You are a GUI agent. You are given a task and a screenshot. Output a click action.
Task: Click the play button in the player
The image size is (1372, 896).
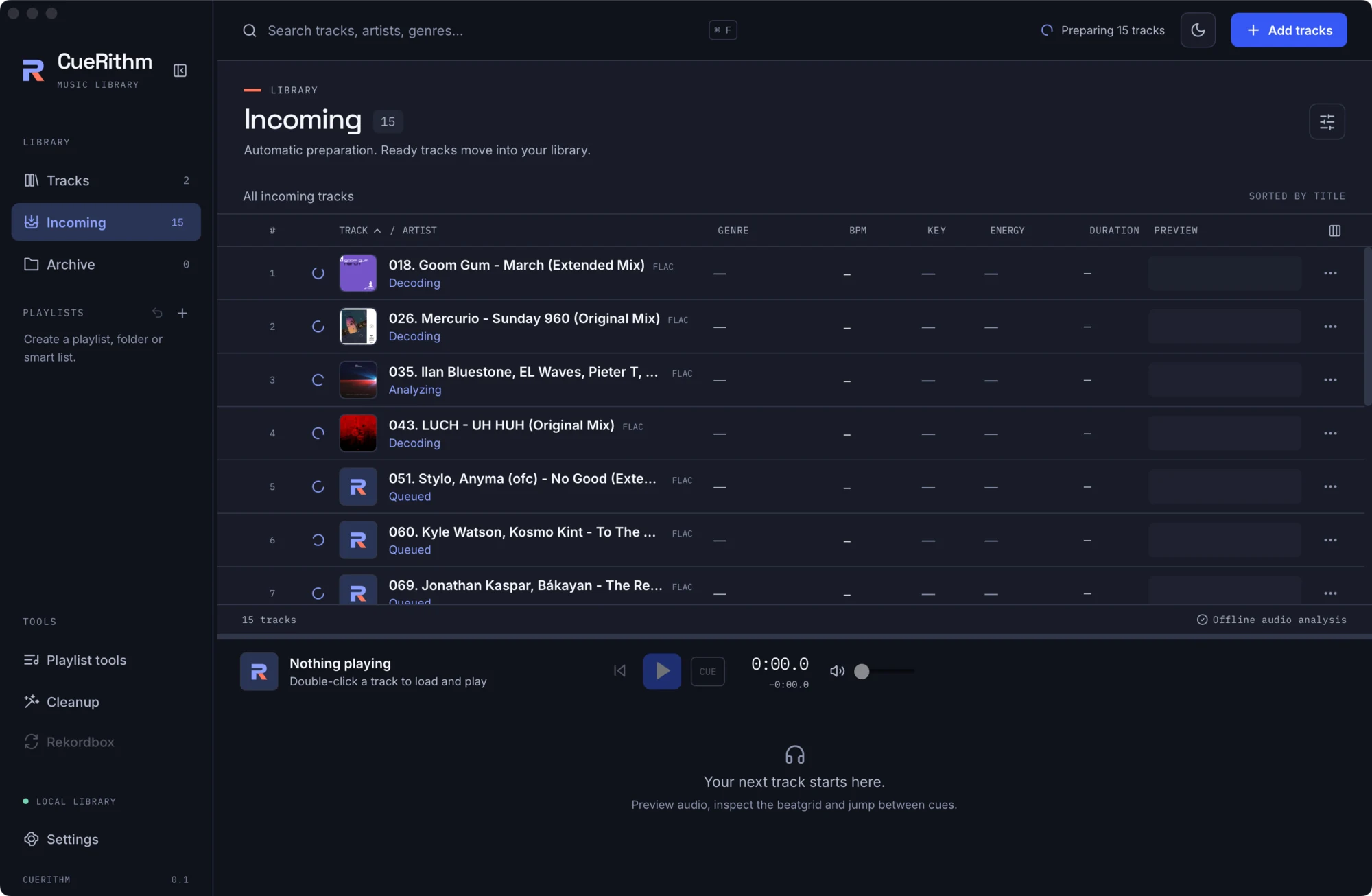[x=662, y=671]
